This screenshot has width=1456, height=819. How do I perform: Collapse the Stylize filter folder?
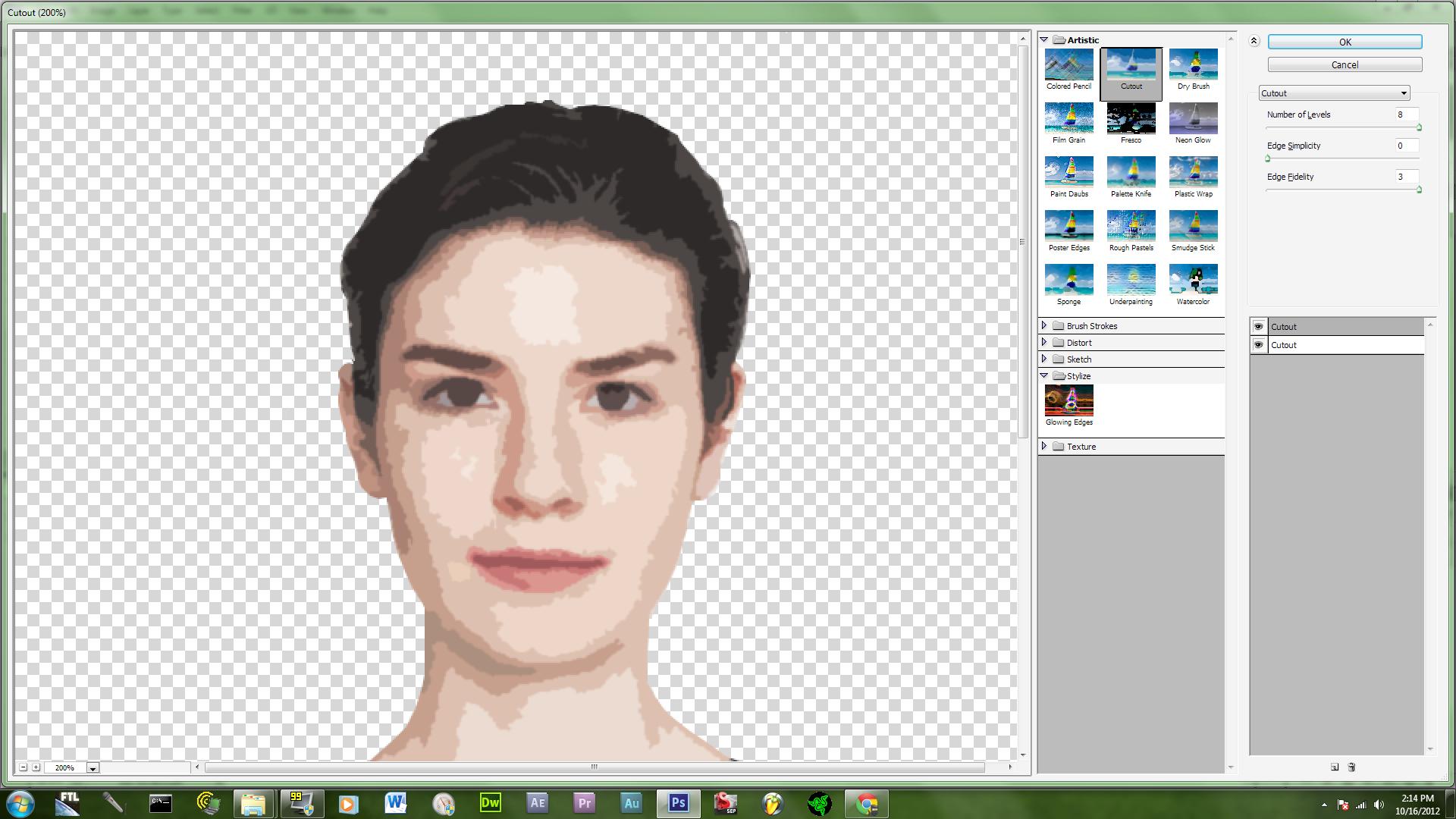click(x=1044, y=375)
